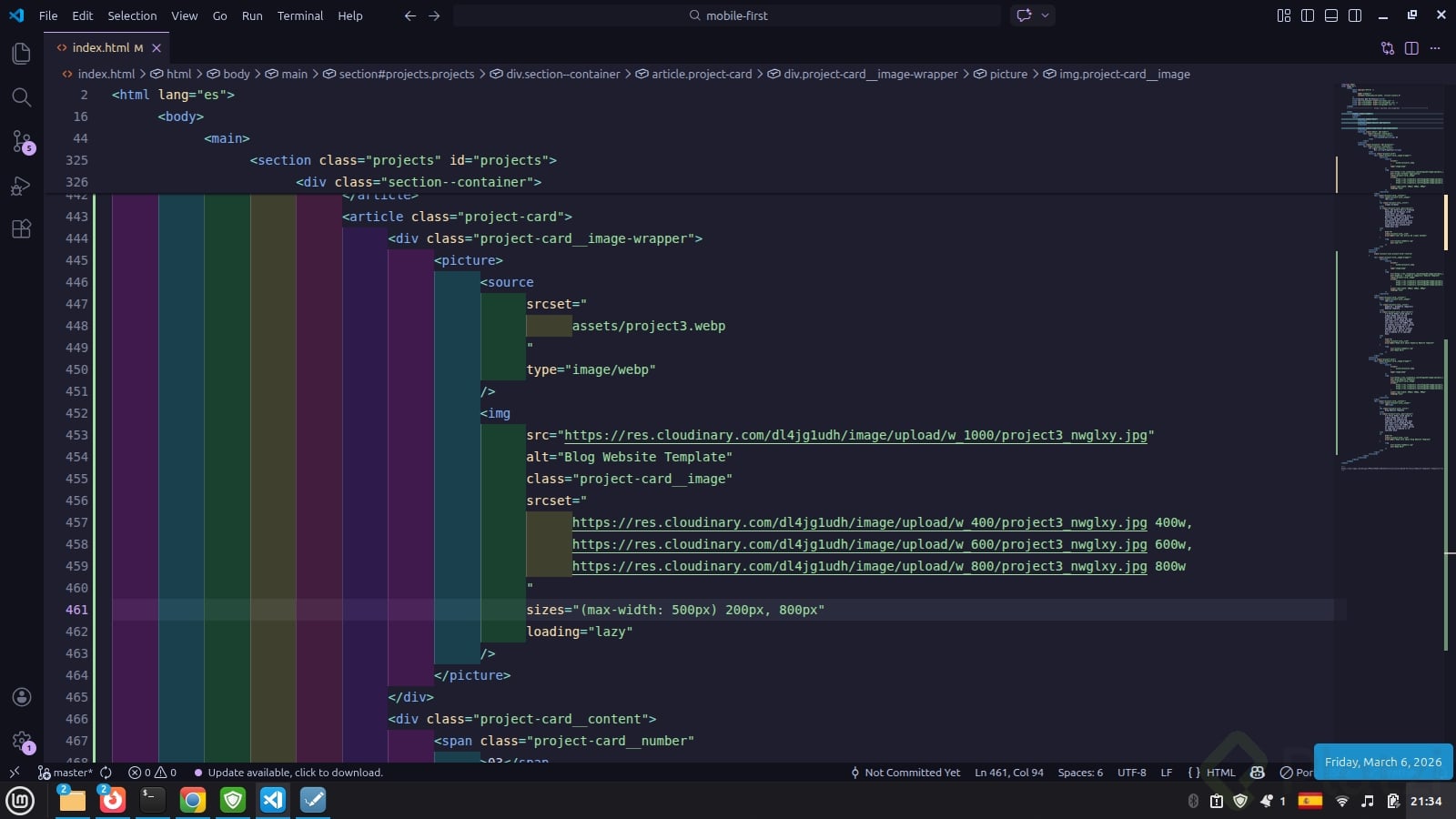Open Source Control view with pending changes
The height and width of the screenshot is (819, 1456).
click(21, 141)
